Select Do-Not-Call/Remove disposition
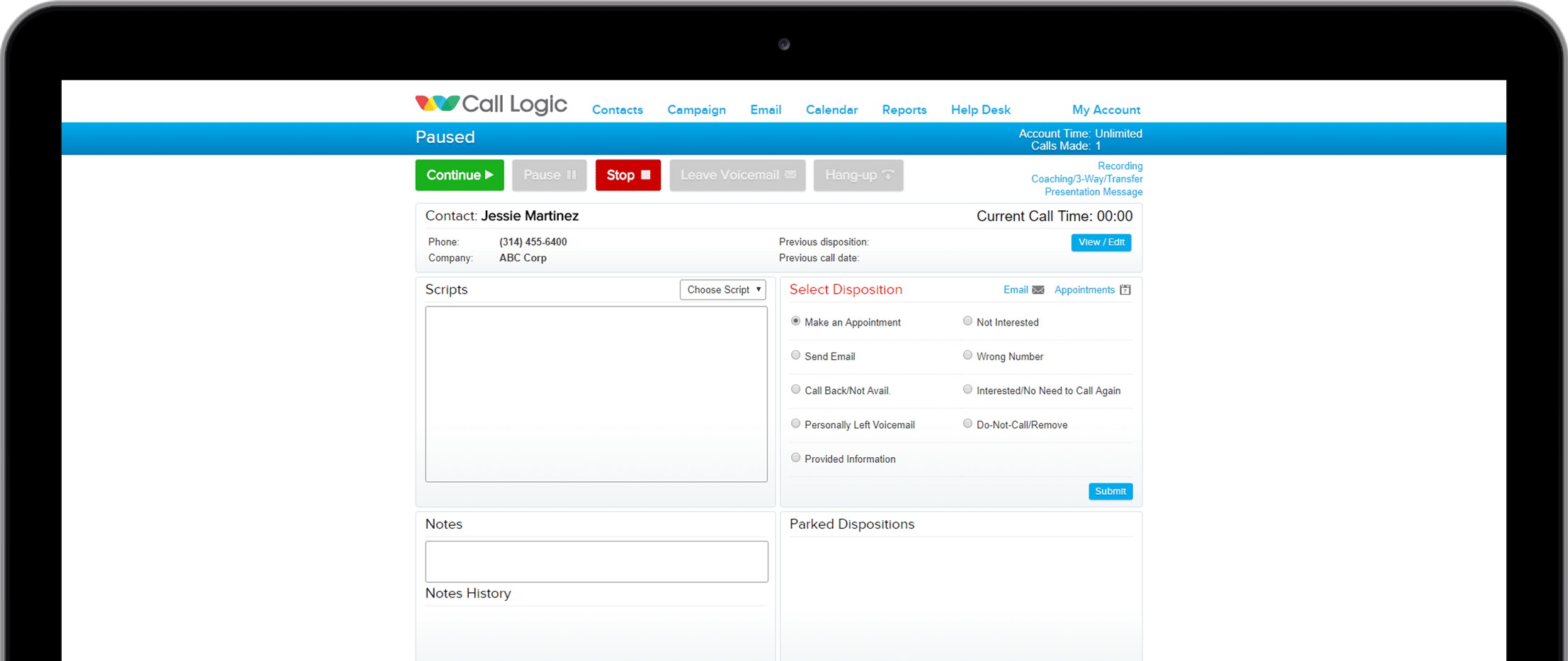The image size is (1568, 661). (x=967, y=424)
